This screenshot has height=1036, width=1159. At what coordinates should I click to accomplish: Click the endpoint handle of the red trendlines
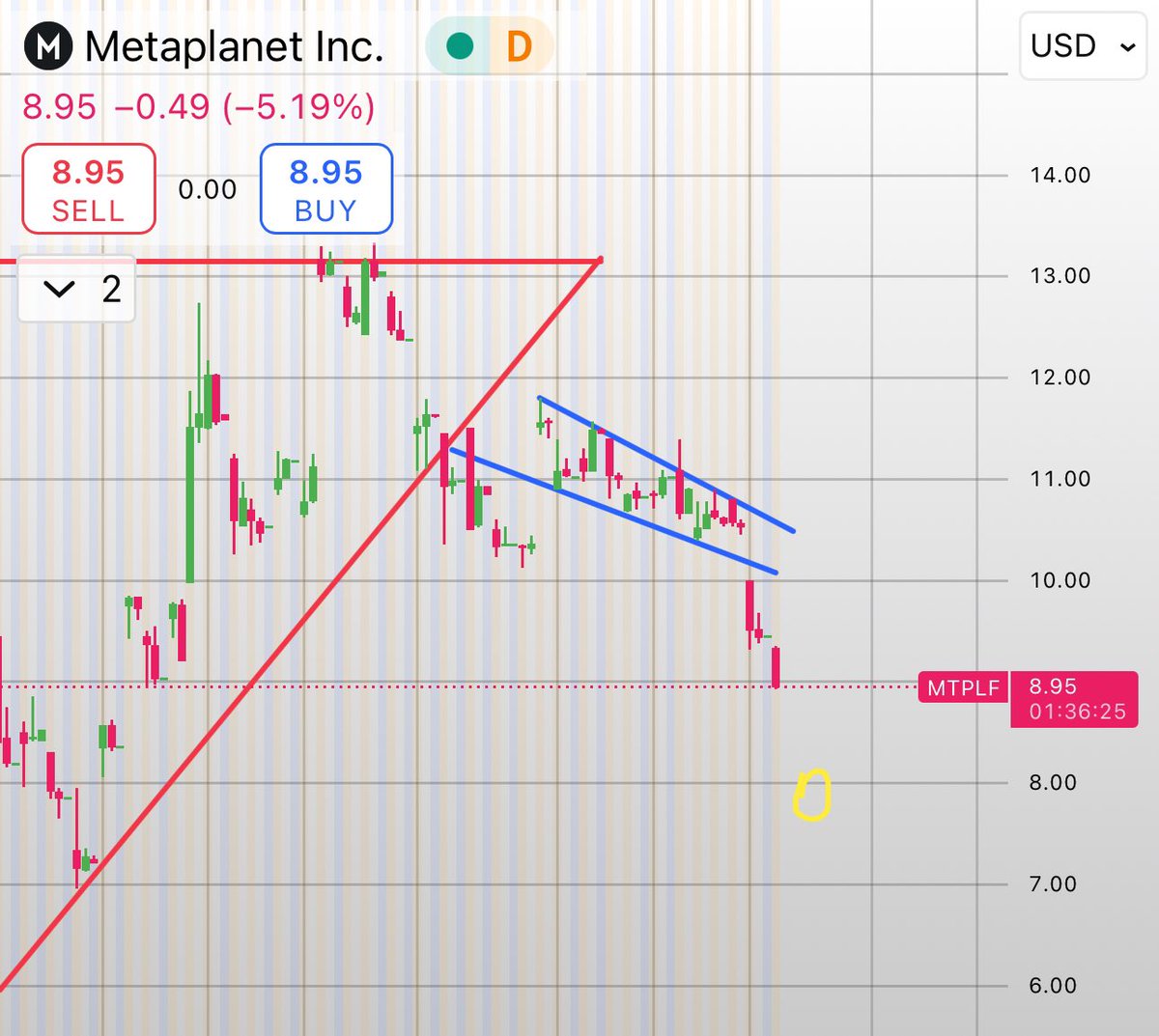[600, 260]
